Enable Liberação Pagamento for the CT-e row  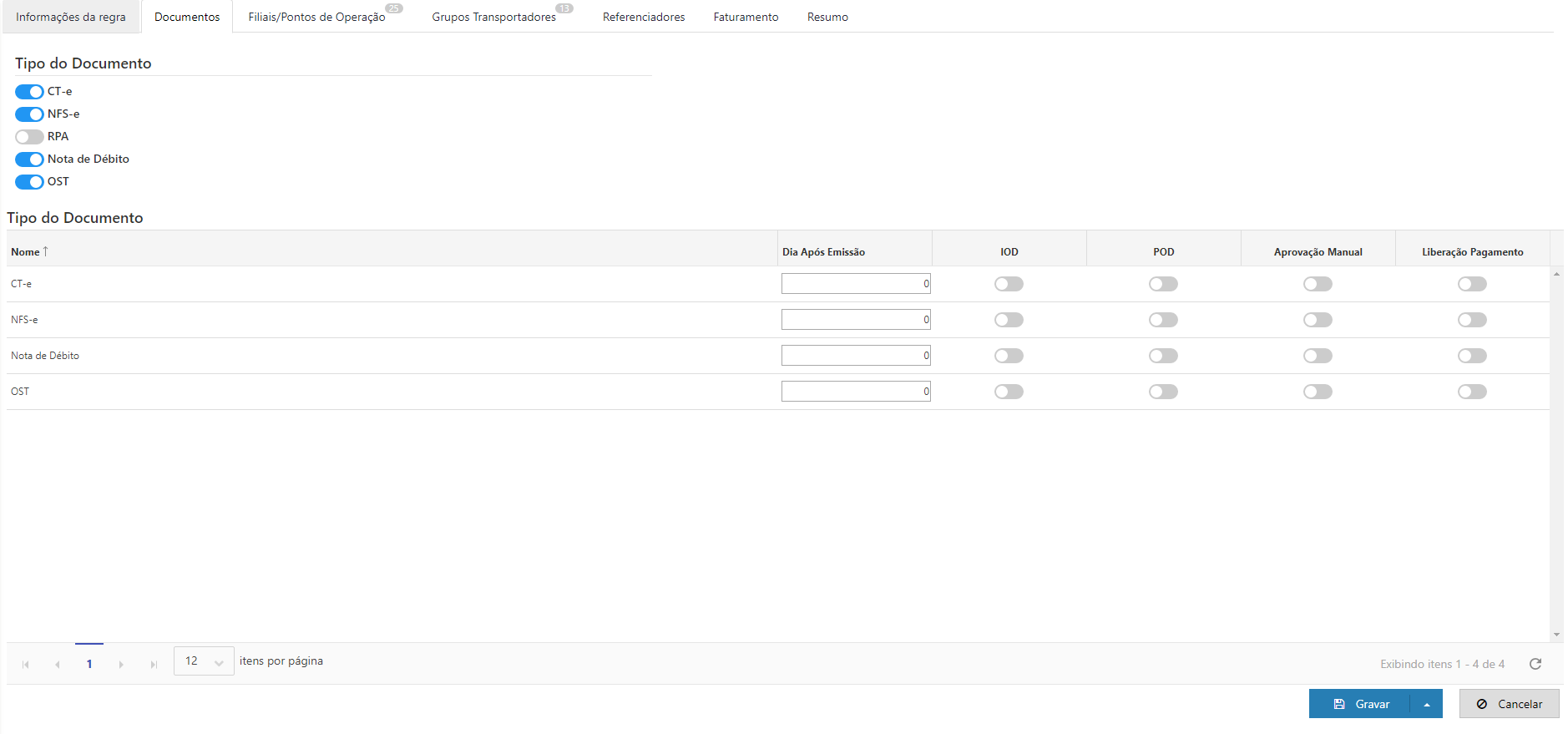point(1472,284)
